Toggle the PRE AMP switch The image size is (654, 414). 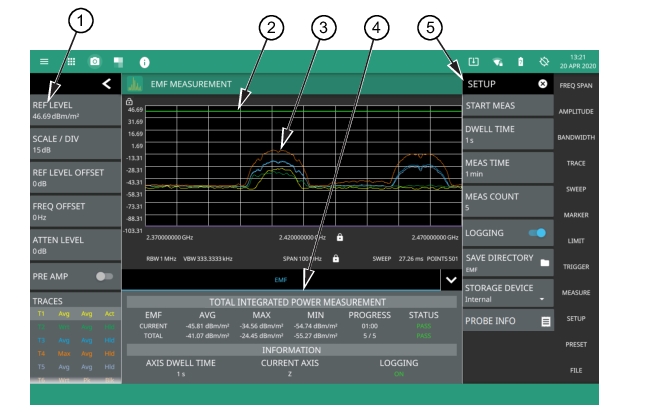[x=102, y=275]
